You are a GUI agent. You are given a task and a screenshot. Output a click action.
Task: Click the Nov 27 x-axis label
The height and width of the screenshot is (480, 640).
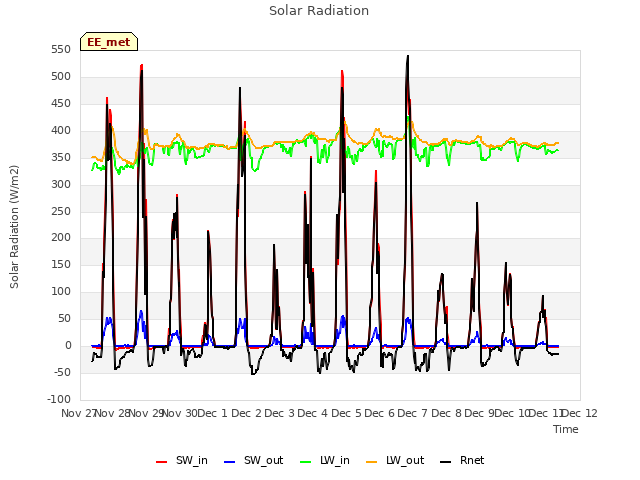[x=78, y=413]
